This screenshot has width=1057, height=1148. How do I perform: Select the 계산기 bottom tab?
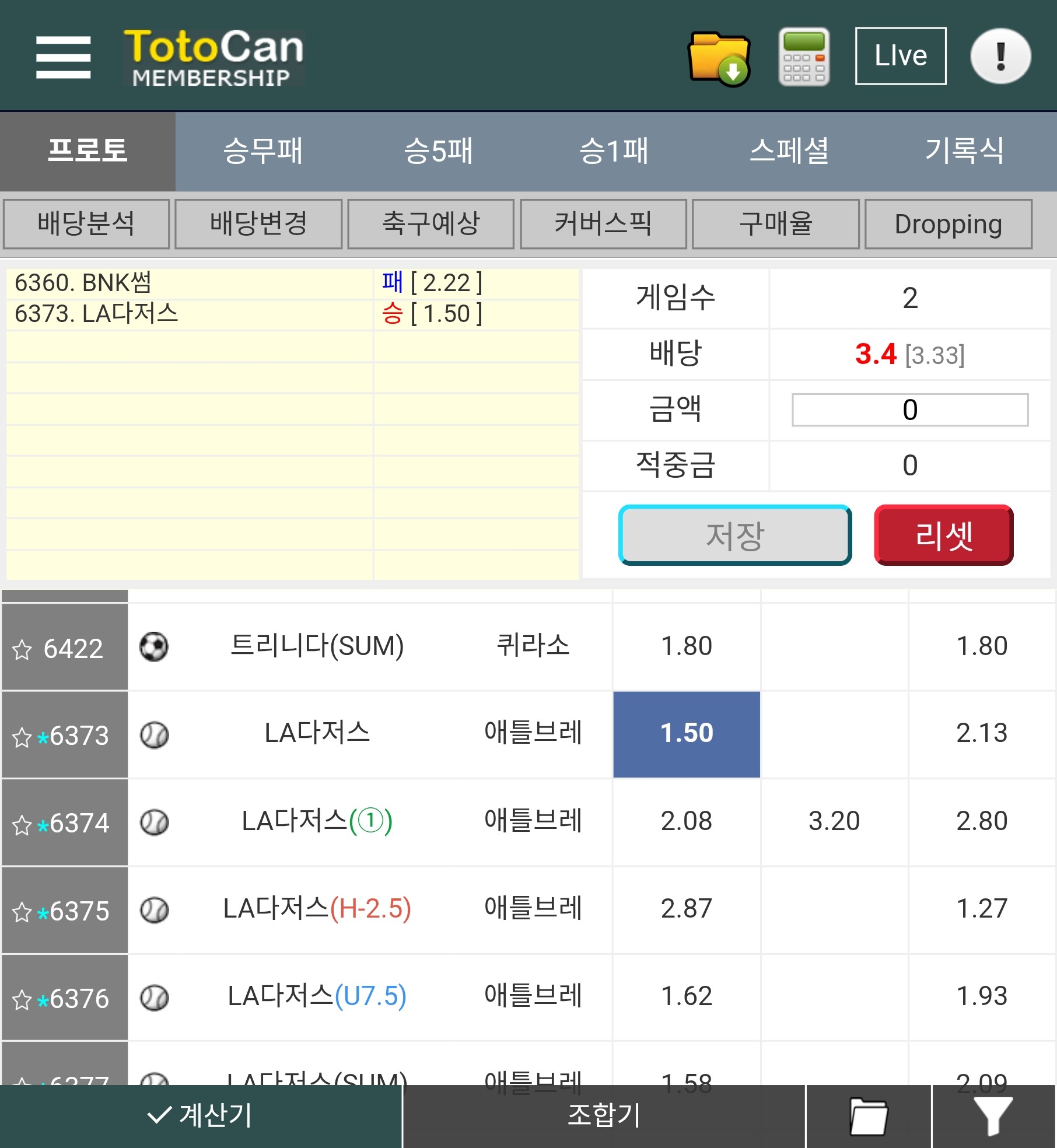201,1116
